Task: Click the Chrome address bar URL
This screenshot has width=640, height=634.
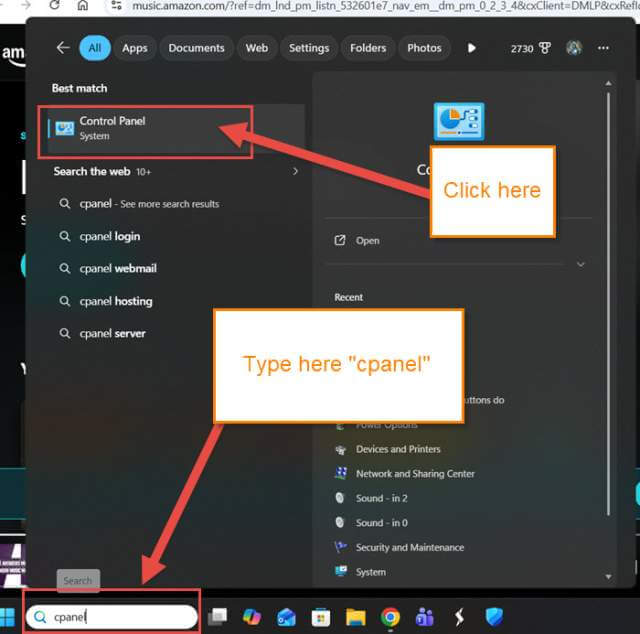Action: [x=384, y=6]
